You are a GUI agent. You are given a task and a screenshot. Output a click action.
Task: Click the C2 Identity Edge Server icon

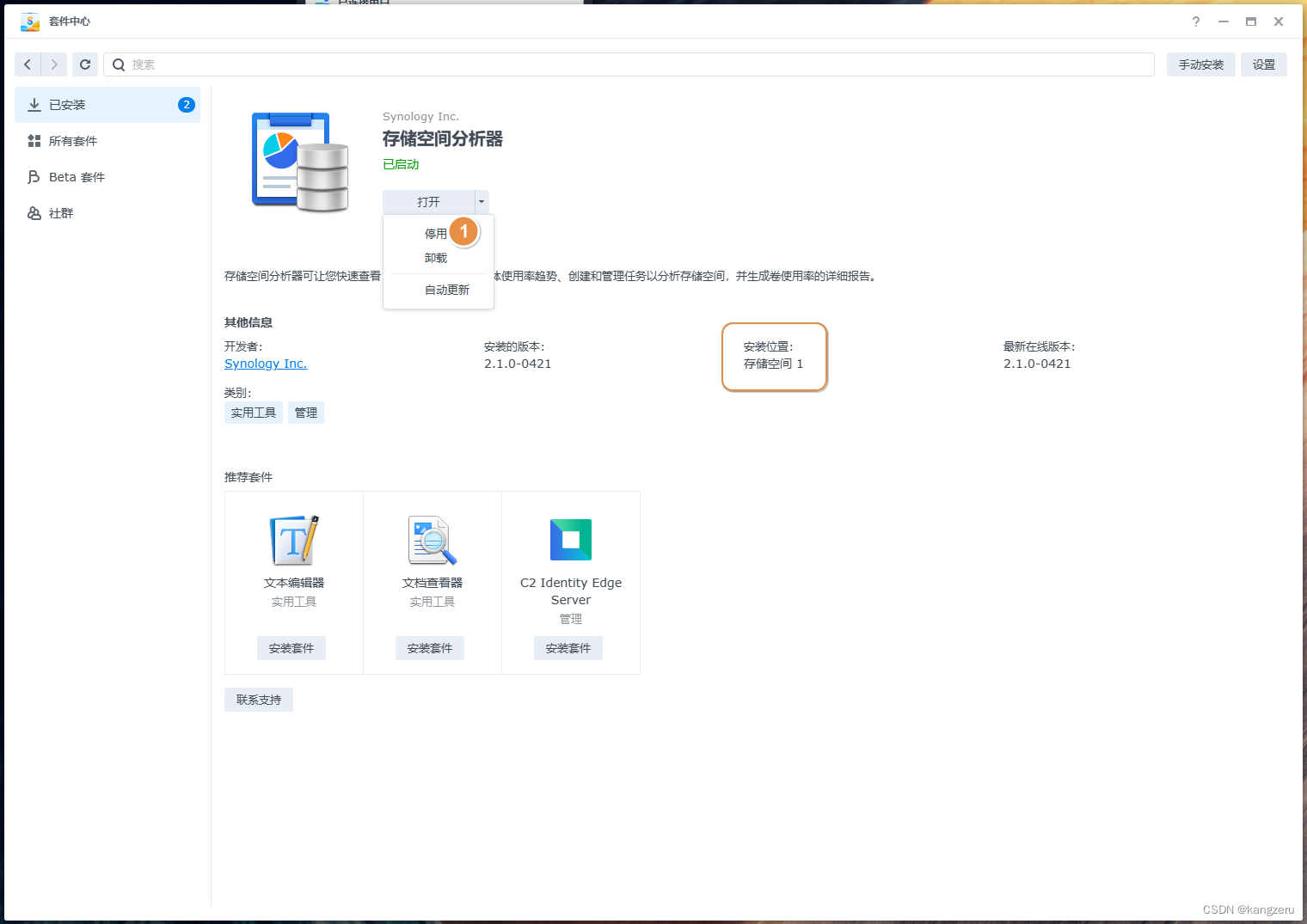[571, 540]
